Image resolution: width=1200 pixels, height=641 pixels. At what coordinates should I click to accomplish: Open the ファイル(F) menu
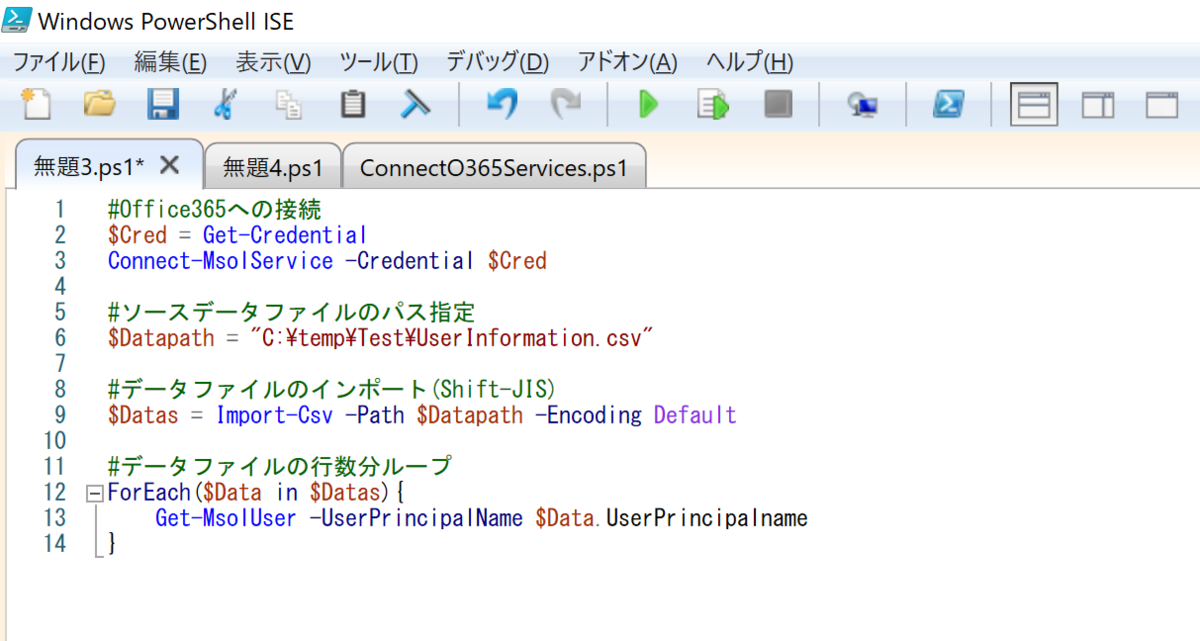tap(58, 62)
